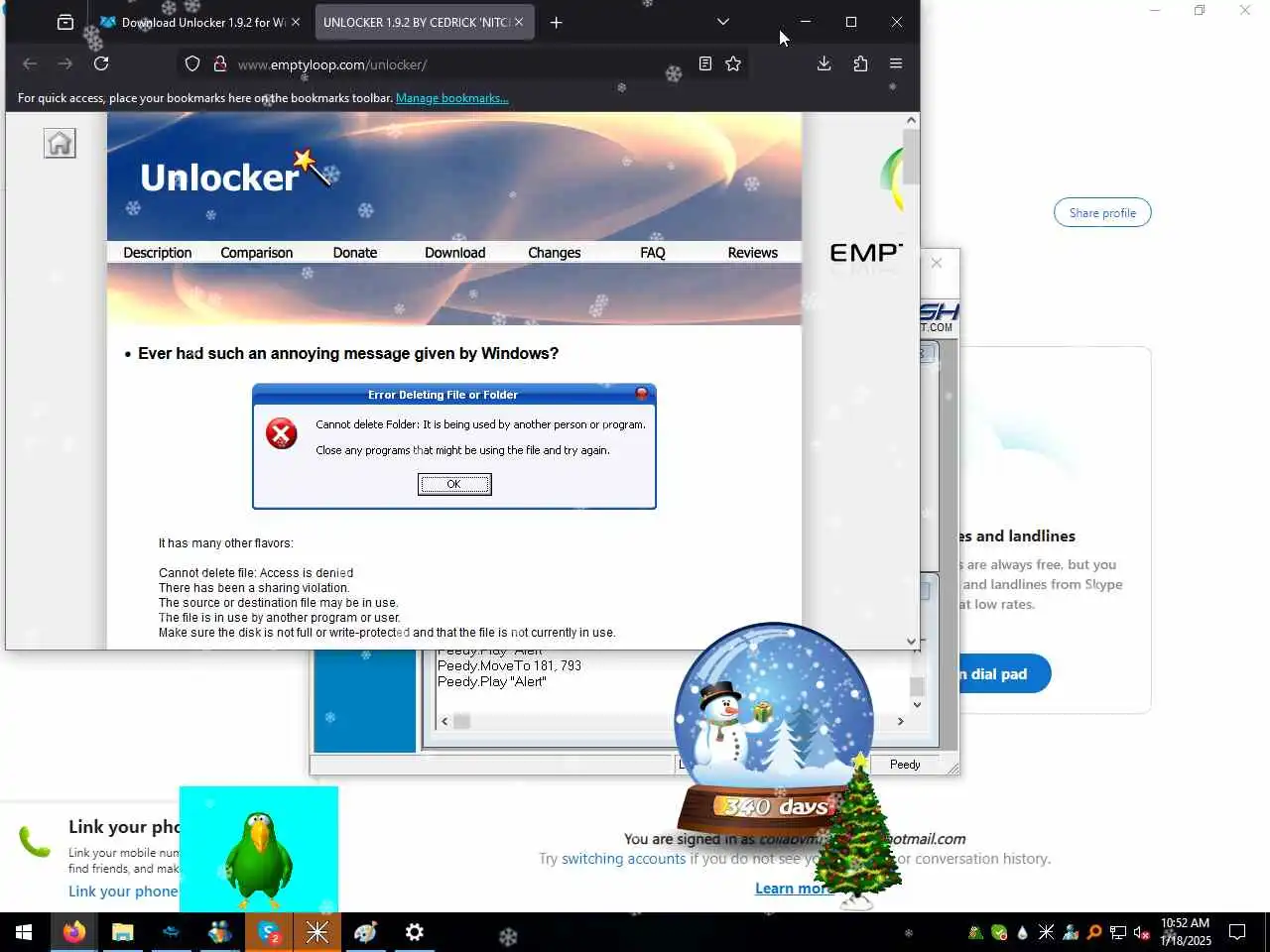1270x952 pixels.
Task: Close the UNLOCKER 1.9.2 BY CEDRICK tab
Action: 519,22
